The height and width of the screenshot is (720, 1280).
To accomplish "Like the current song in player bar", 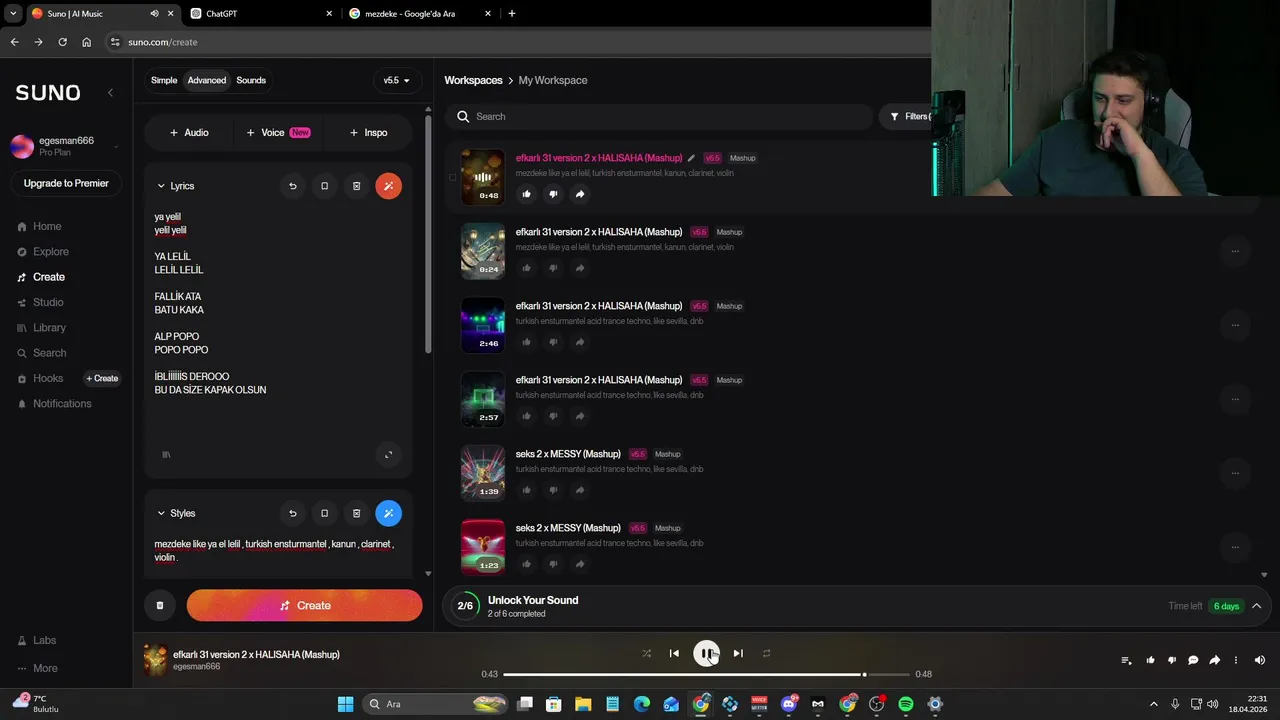I will pos(1150,660).
